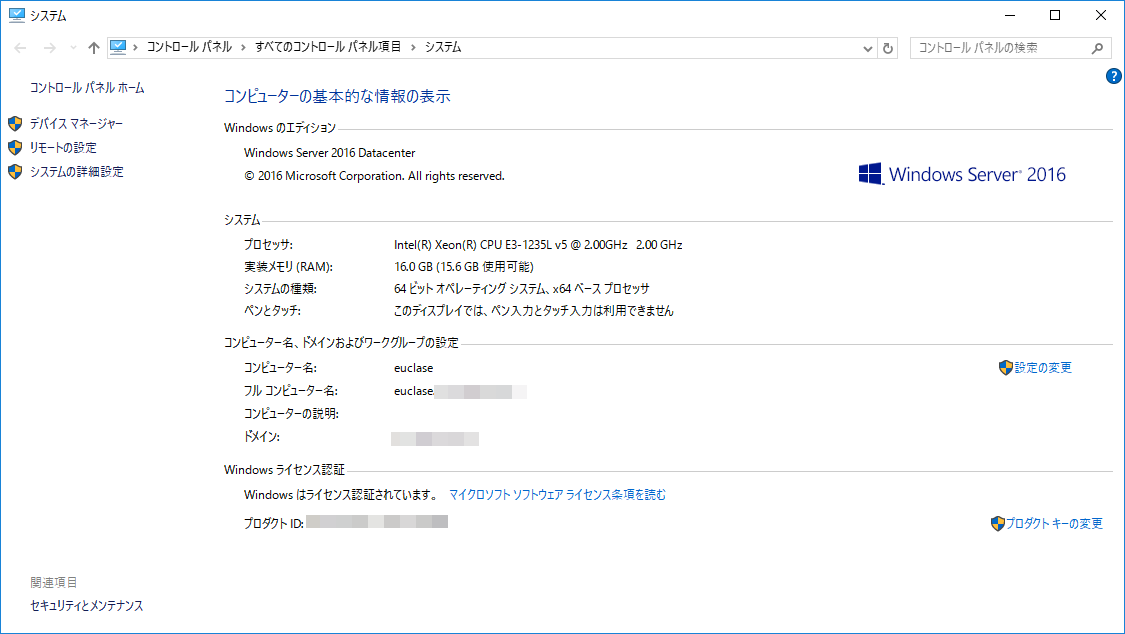This screenshot has height=634, width=1125.
Task: Click shield icon beside リモートの設定
Action: [15, 148]
